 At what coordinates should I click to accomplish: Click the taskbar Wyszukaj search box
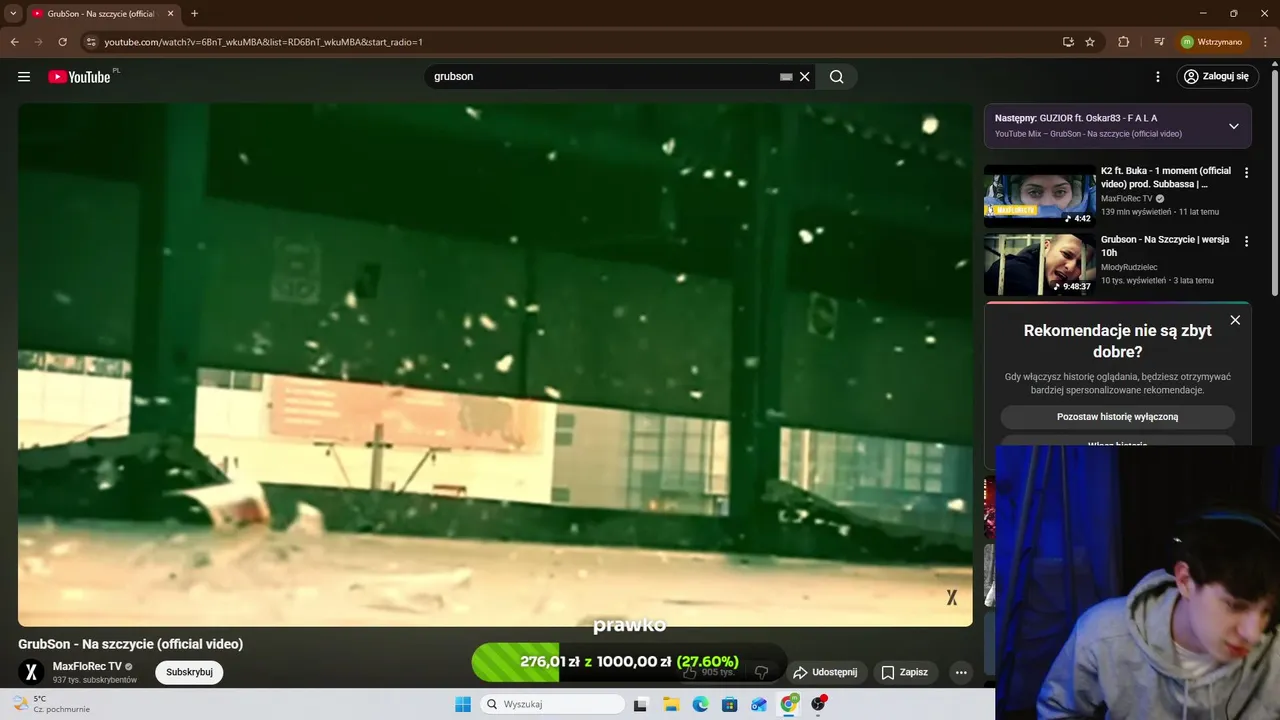click(x=553, y=704)
